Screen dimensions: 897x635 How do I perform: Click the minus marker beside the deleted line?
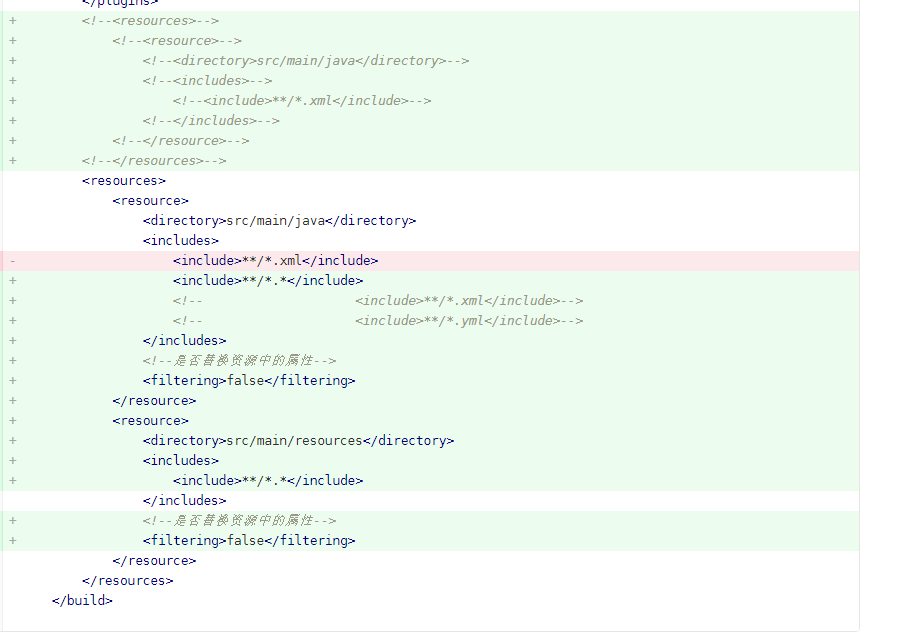click(12, 260)
